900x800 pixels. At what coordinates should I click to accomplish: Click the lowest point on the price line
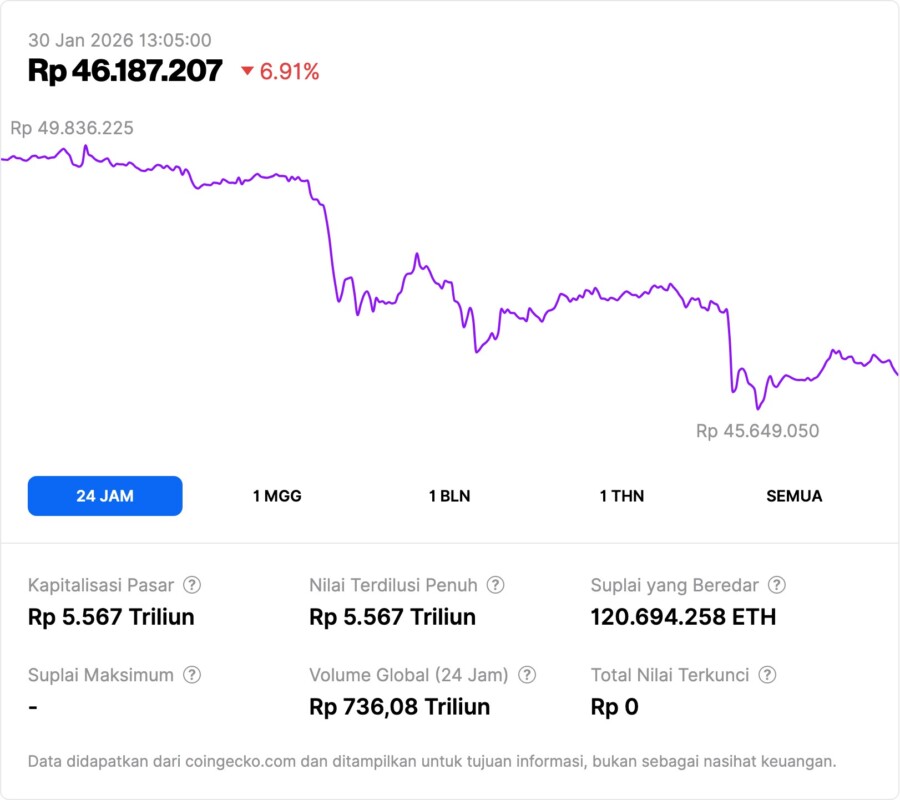pyautogui.click(x=758, y=409)
